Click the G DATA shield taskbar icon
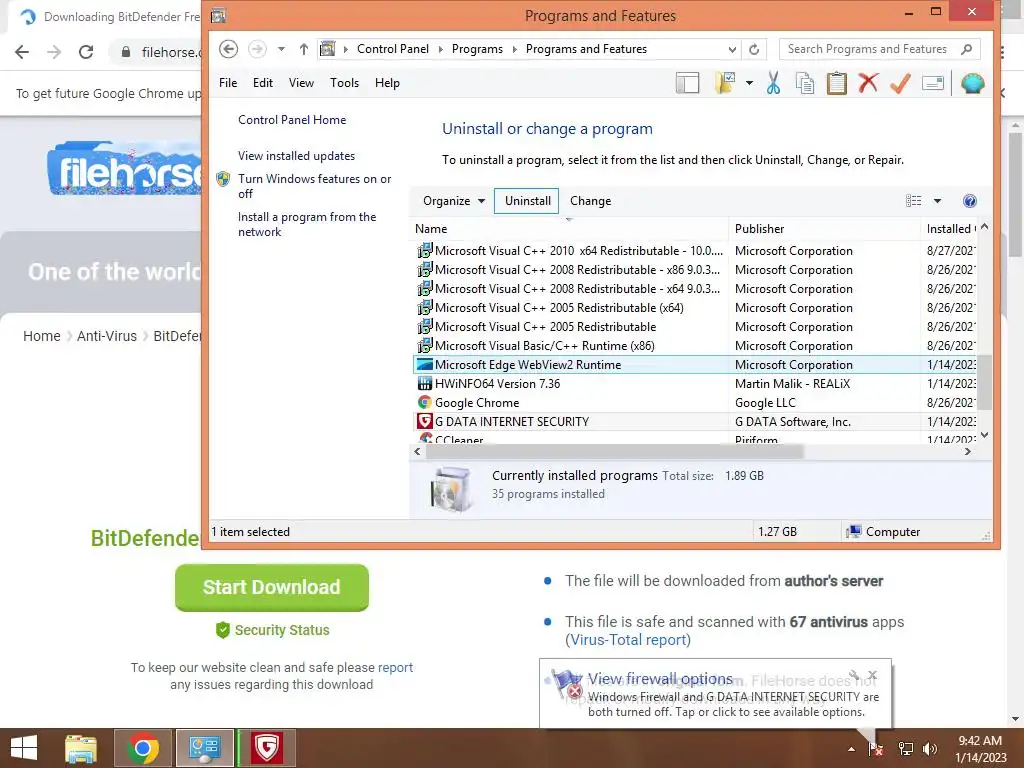 tap(267, 748)
